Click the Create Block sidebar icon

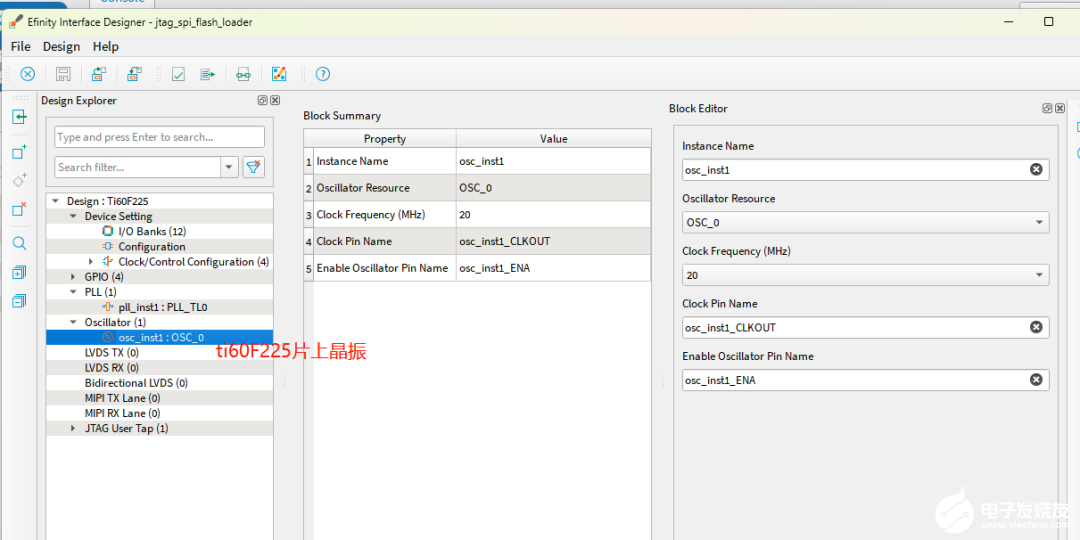click(x=19, y=152)
